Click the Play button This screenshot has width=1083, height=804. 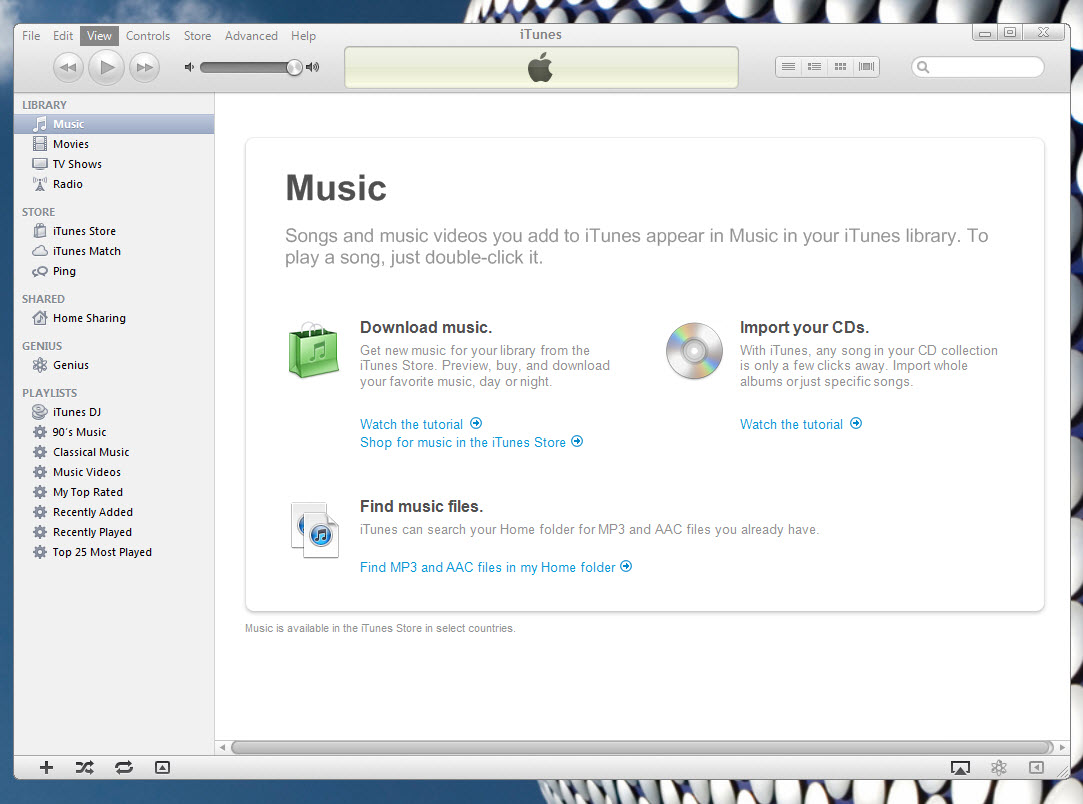click(x=106, y=67)
